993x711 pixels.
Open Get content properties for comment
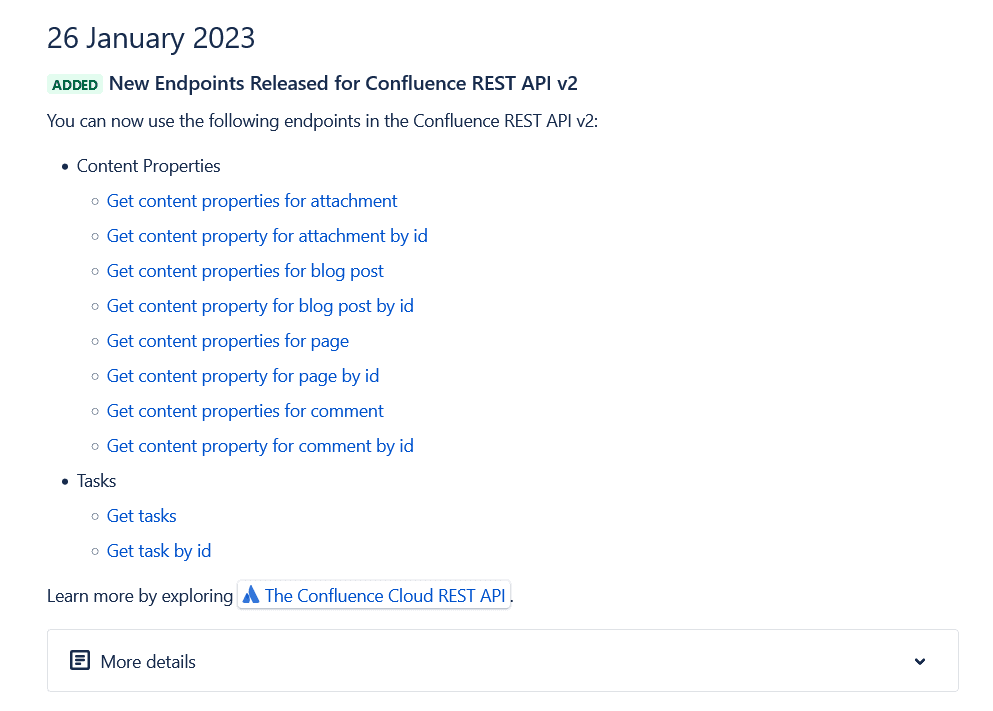tap(245, 411)
